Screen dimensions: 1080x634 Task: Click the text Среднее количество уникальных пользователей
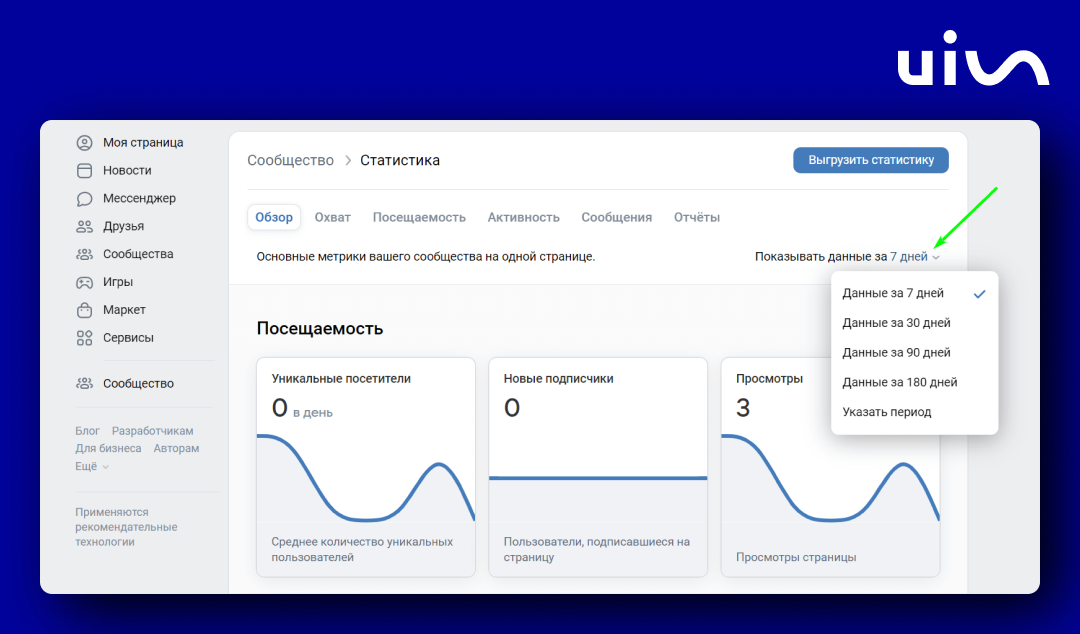362,549
